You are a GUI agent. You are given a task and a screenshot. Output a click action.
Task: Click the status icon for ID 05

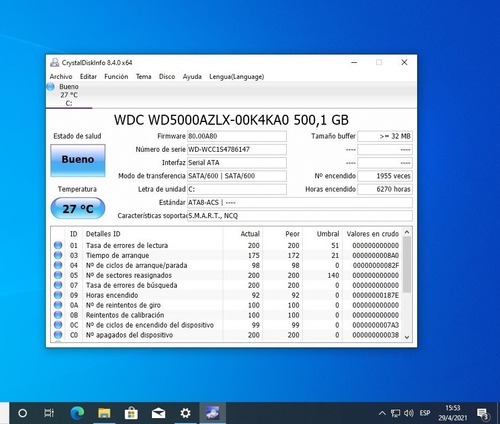click(58, 275)
